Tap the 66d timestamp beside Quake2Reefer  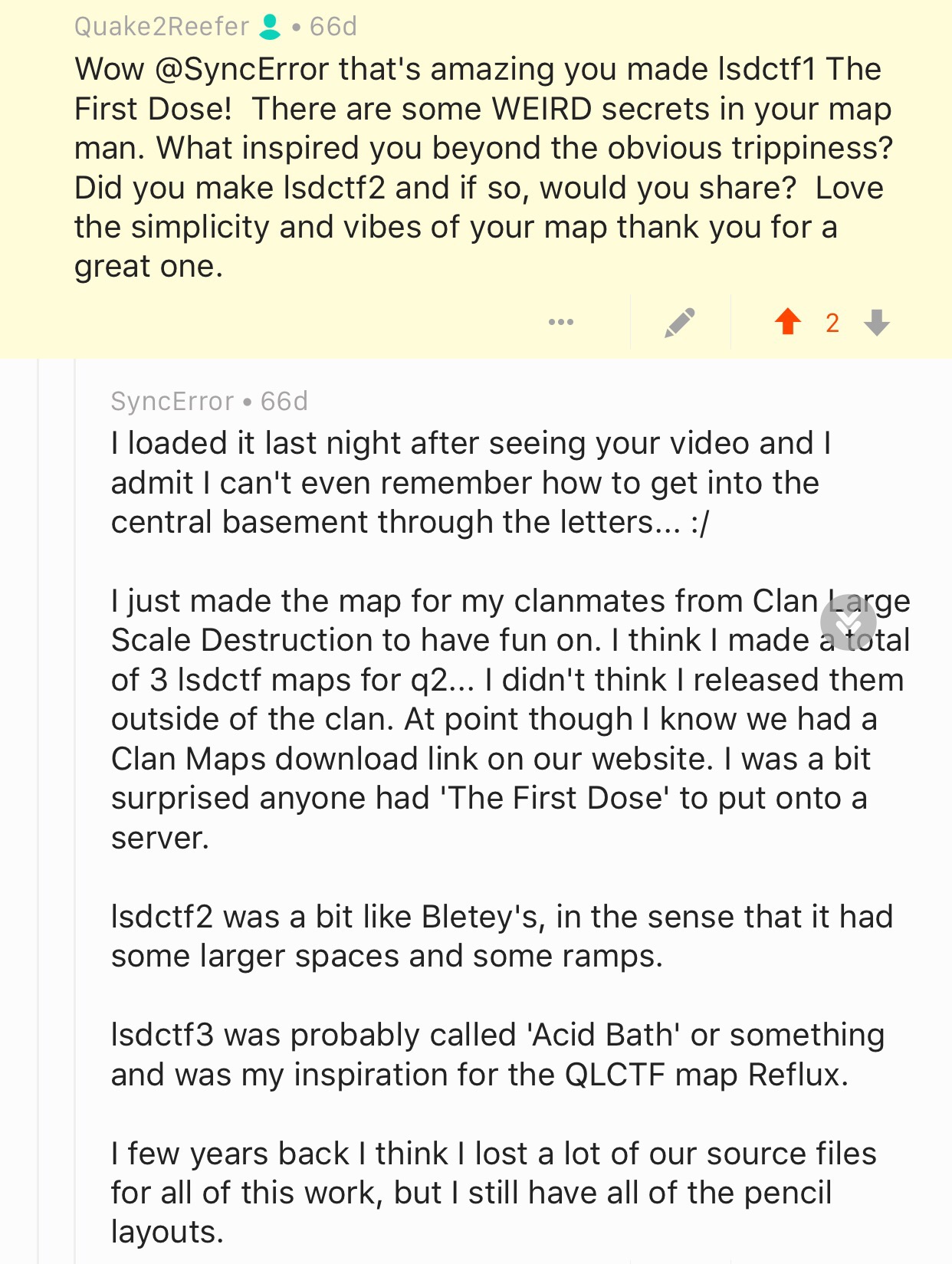coord(333,27)
